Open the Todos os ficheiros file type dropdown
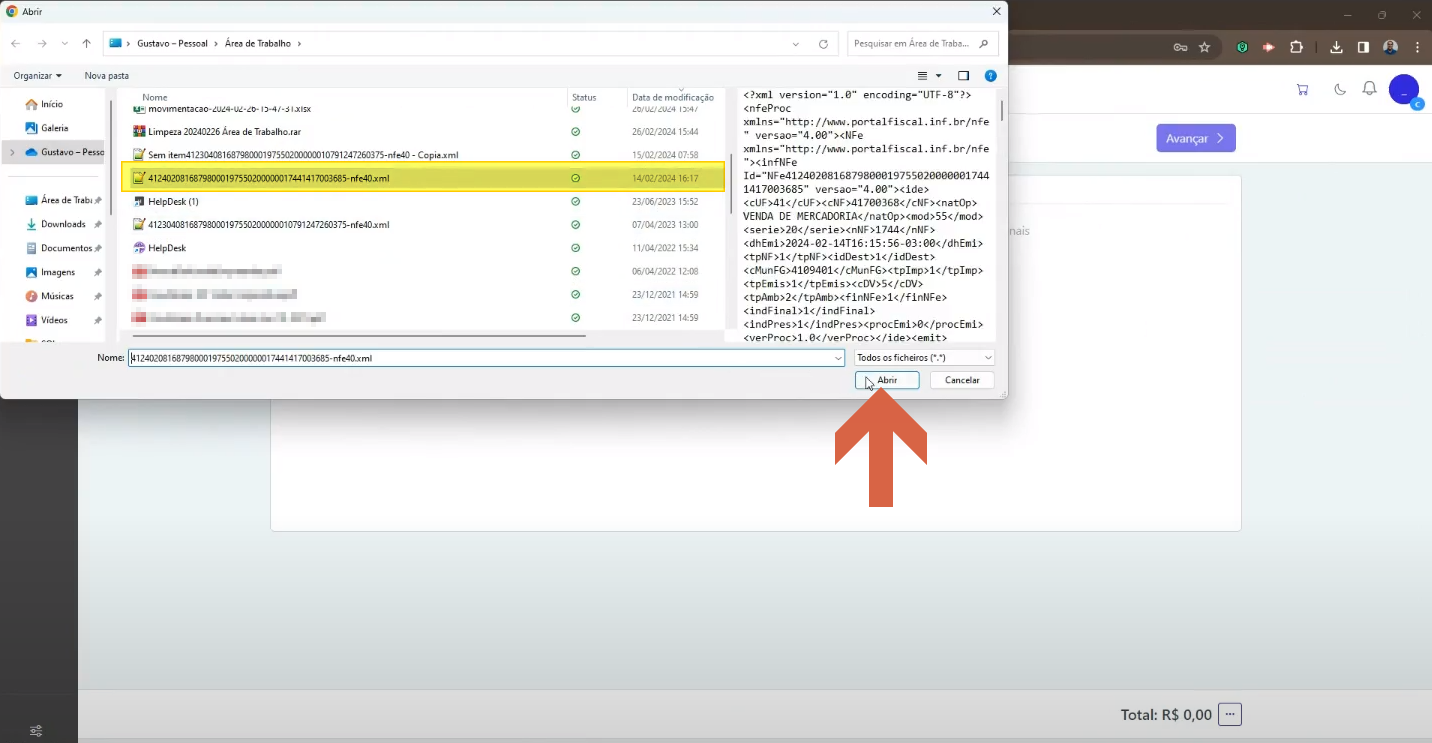The width and height of the screenshot is (1432, 743). click(924, 357)
